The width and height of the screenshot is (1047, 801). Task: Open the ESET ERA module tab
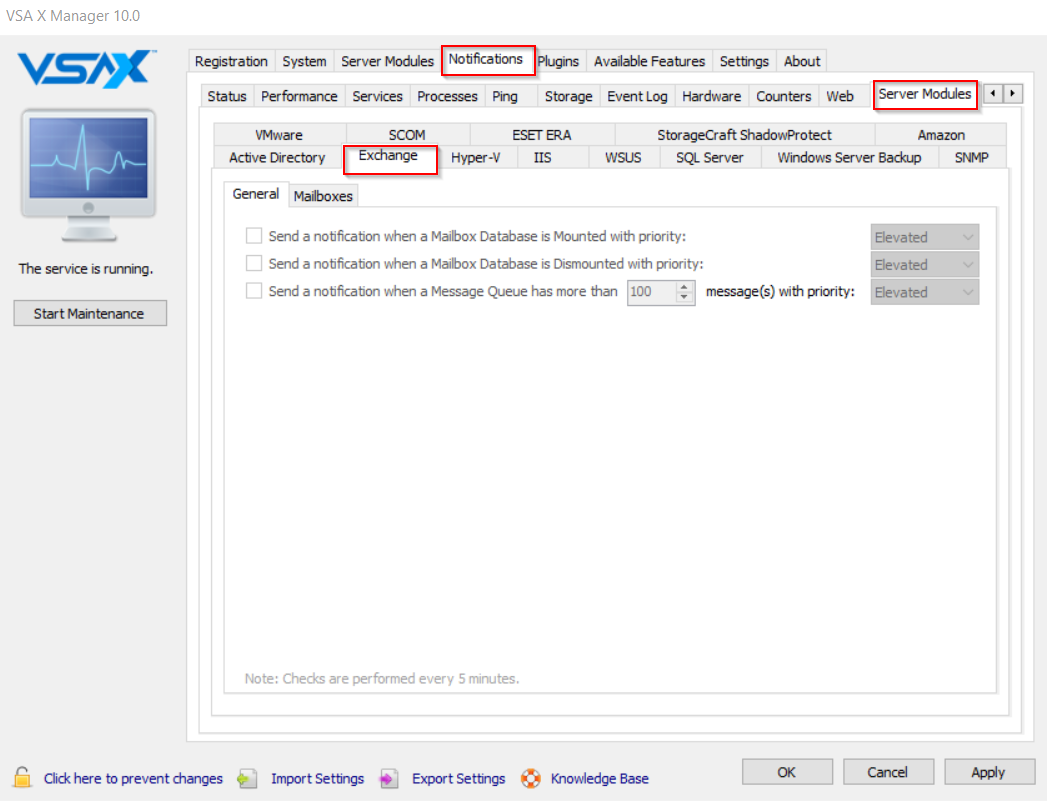coord(542,135)
